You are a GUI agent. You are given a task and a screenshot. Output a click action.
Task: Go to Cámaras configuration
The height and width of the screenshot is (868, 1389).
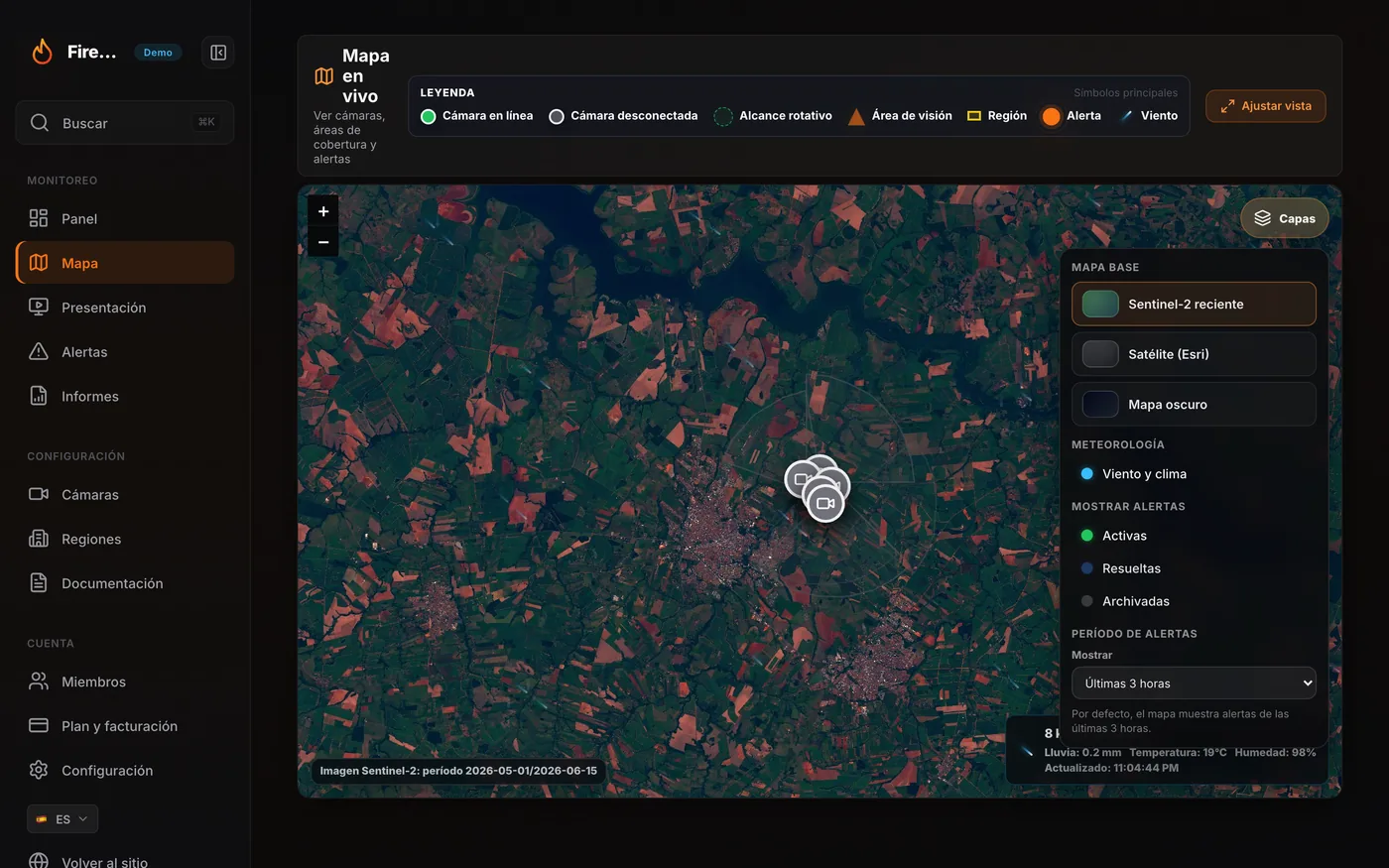coord(125,494)
